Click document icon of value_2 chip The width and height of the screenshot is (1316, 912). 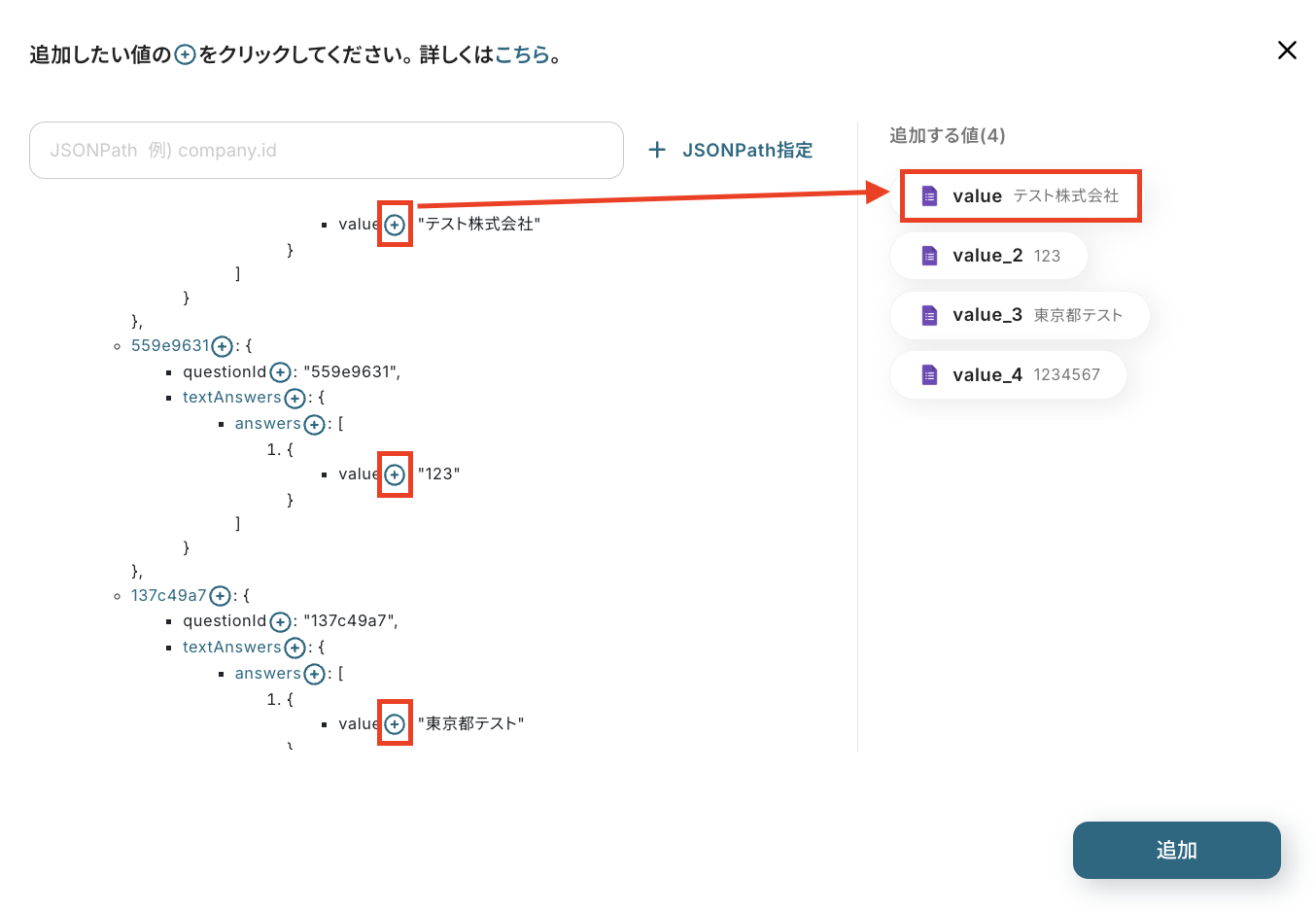point(929,256)
